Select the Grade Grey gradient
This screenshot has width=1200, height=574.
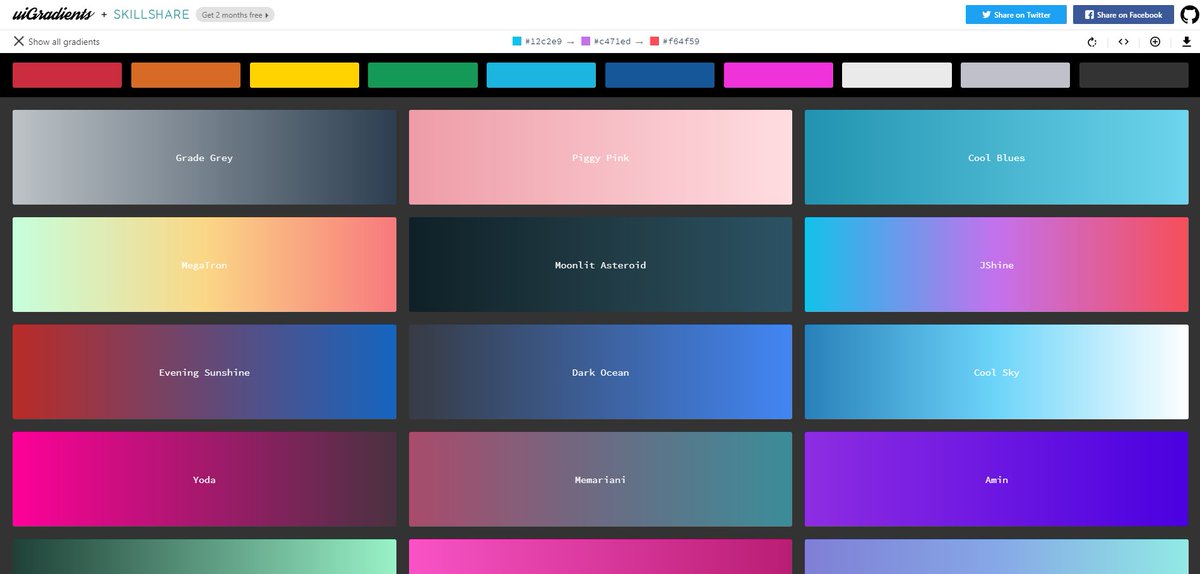point(204,157)
